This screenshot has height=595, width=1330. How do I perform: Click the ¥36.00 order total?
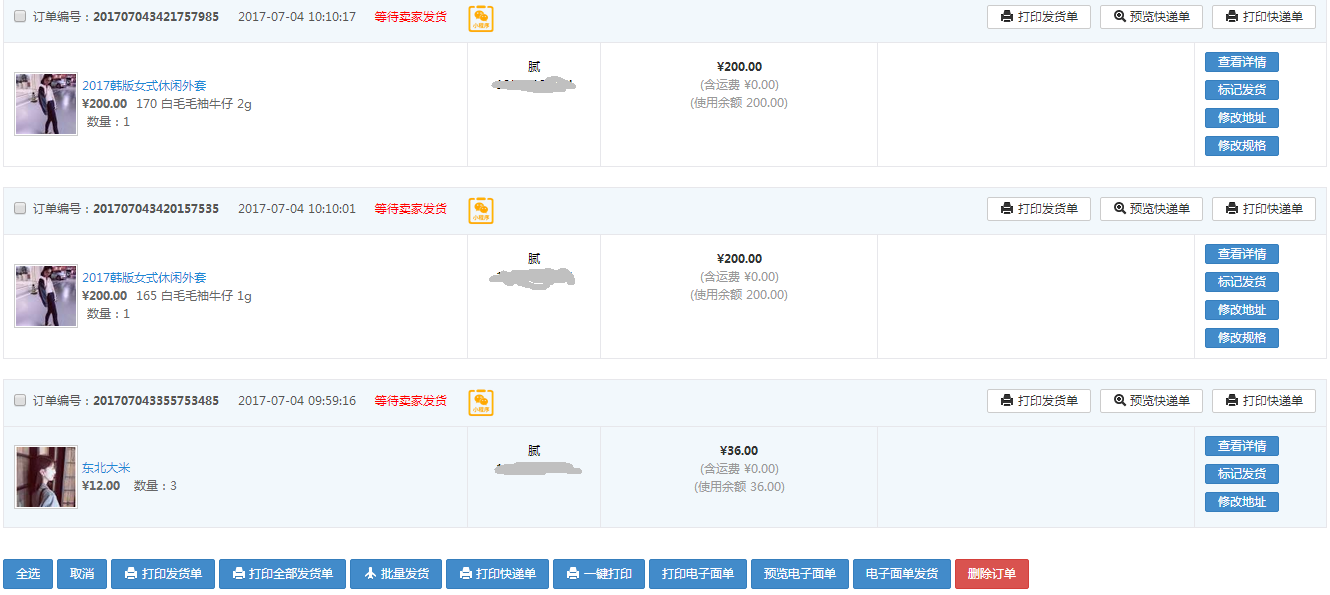[x=739, y=451]
